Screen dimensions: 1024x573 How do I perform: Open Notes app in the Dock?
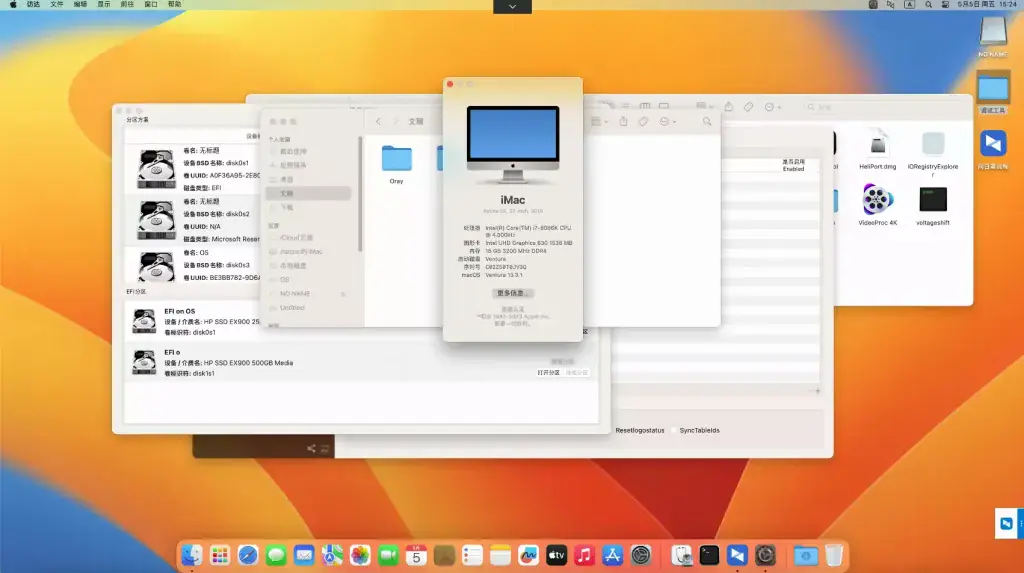click(500, 555)
